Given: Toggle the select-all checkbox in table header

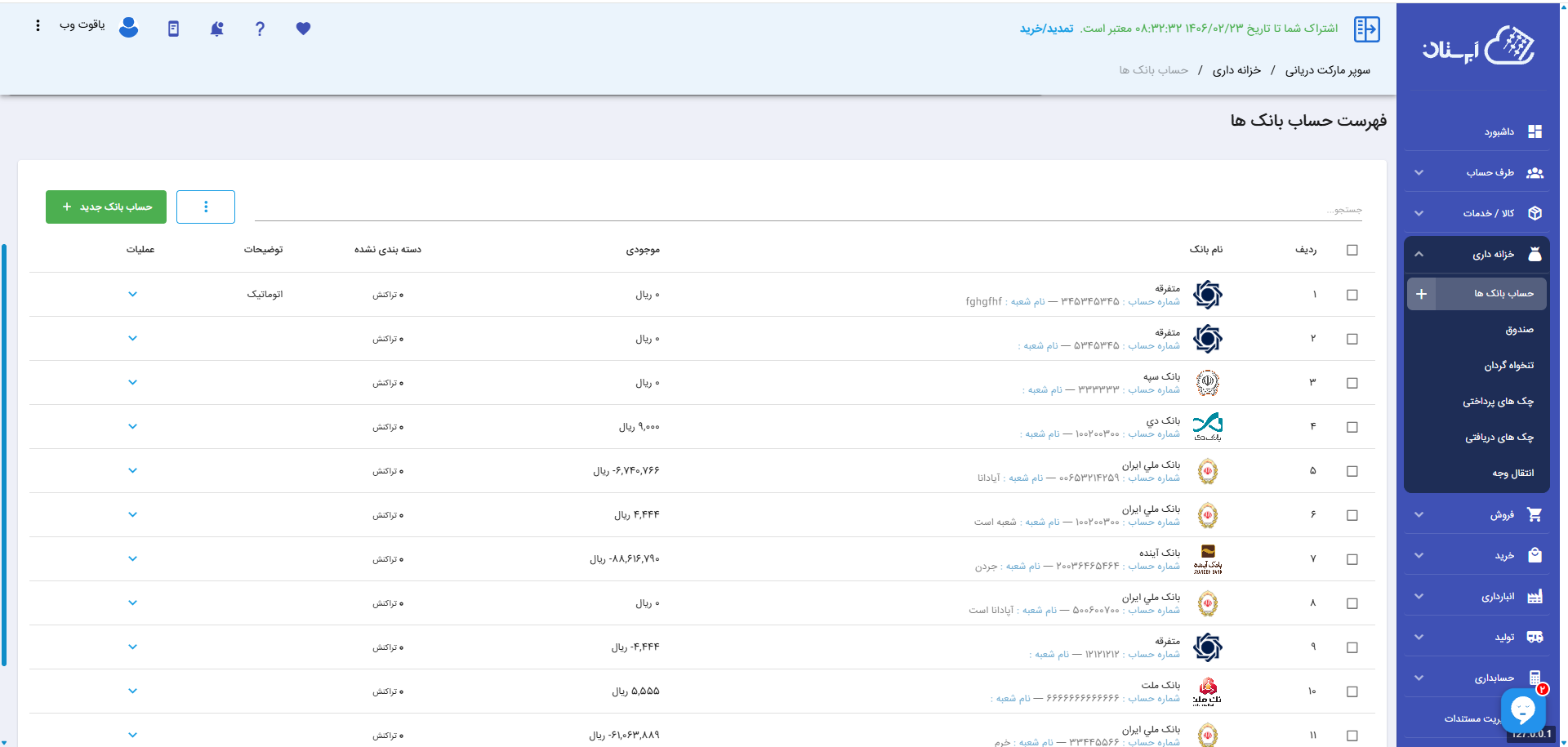Looking at the screenshot, I should click(1352, 250).
